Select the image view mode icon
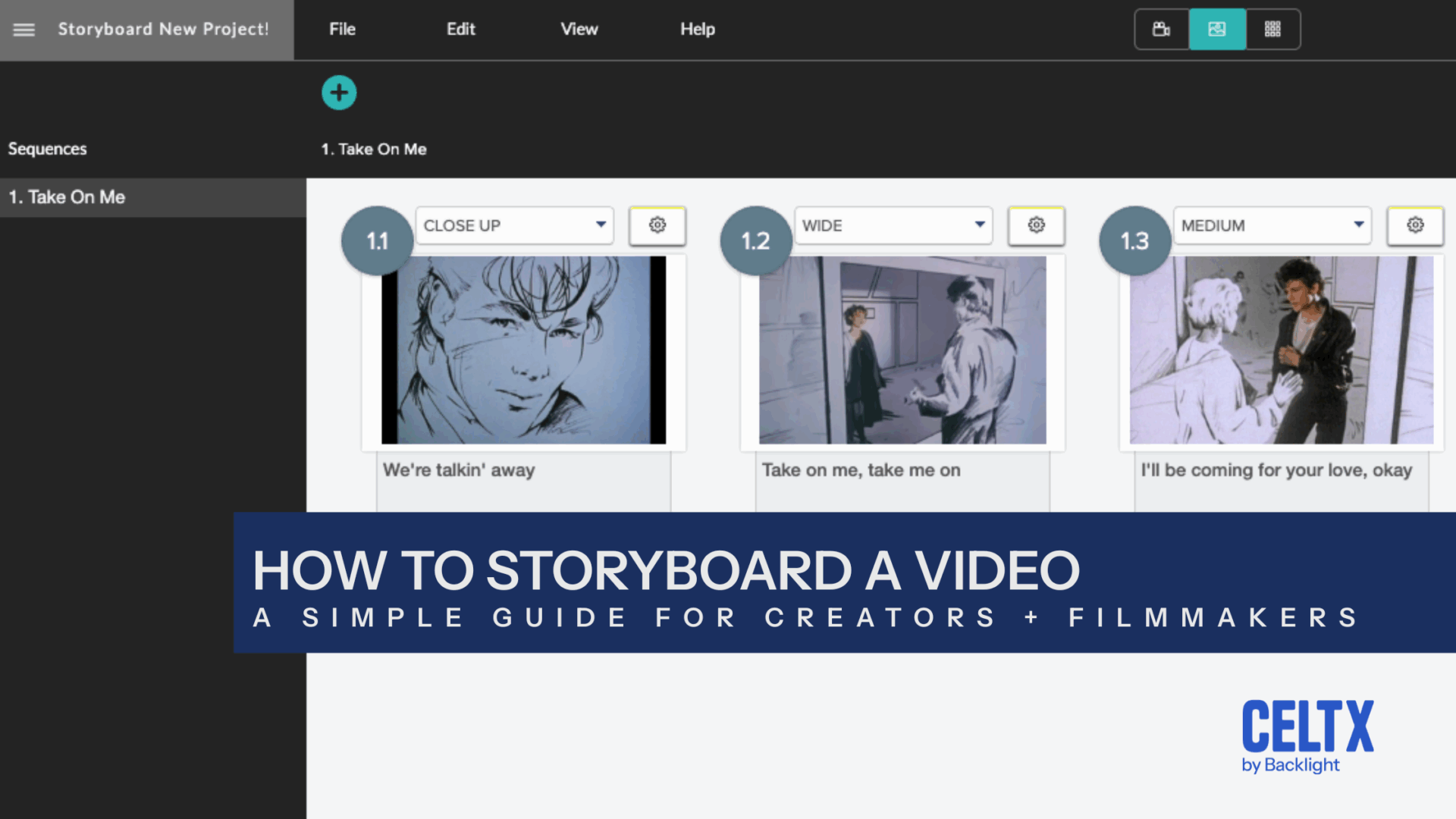1456x819 pixels. point(1217,29)
